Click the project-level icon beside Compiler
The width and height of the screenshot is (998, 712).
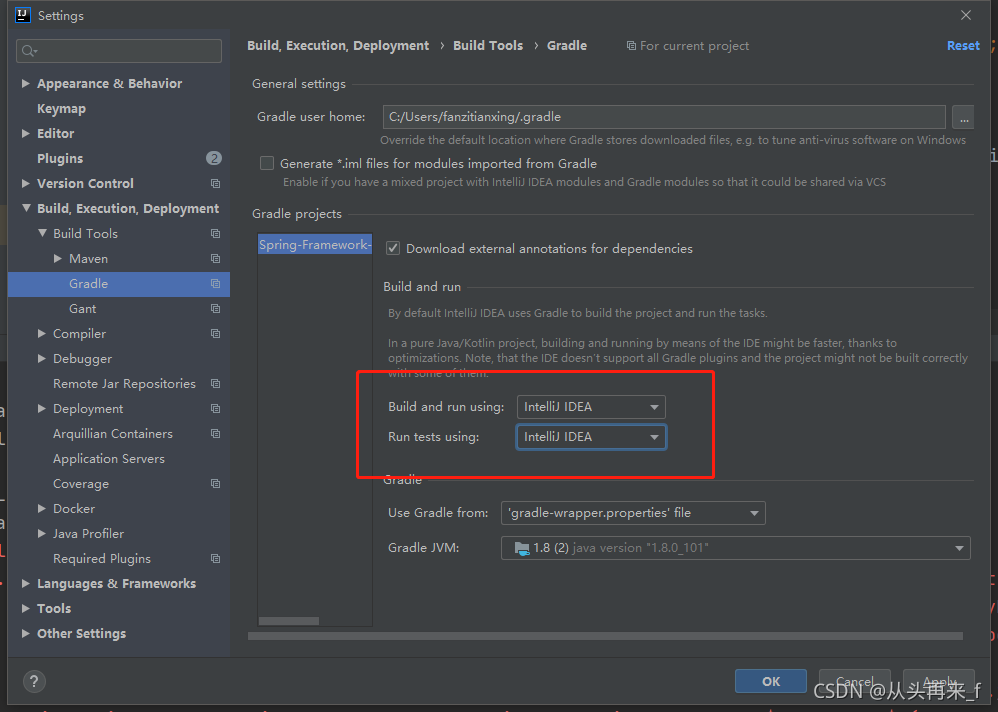(x=216, y=333)
